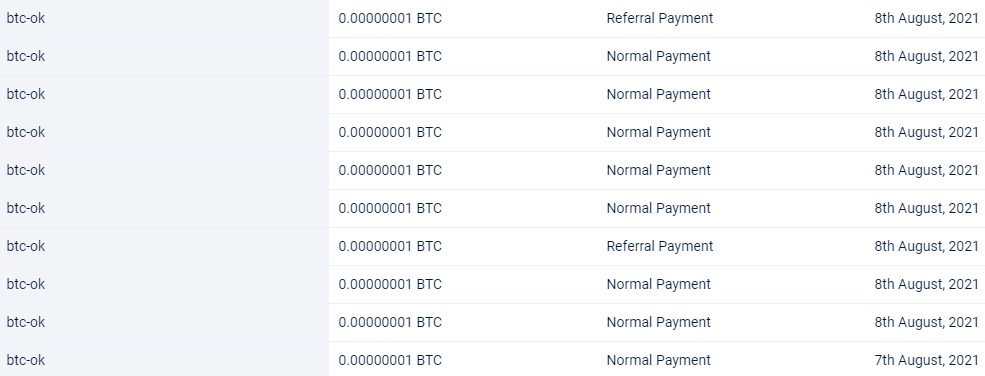985x376 pixels.
Task: Click Normal Payment directly below the lower Referral Payment
Action: [658, 284]
